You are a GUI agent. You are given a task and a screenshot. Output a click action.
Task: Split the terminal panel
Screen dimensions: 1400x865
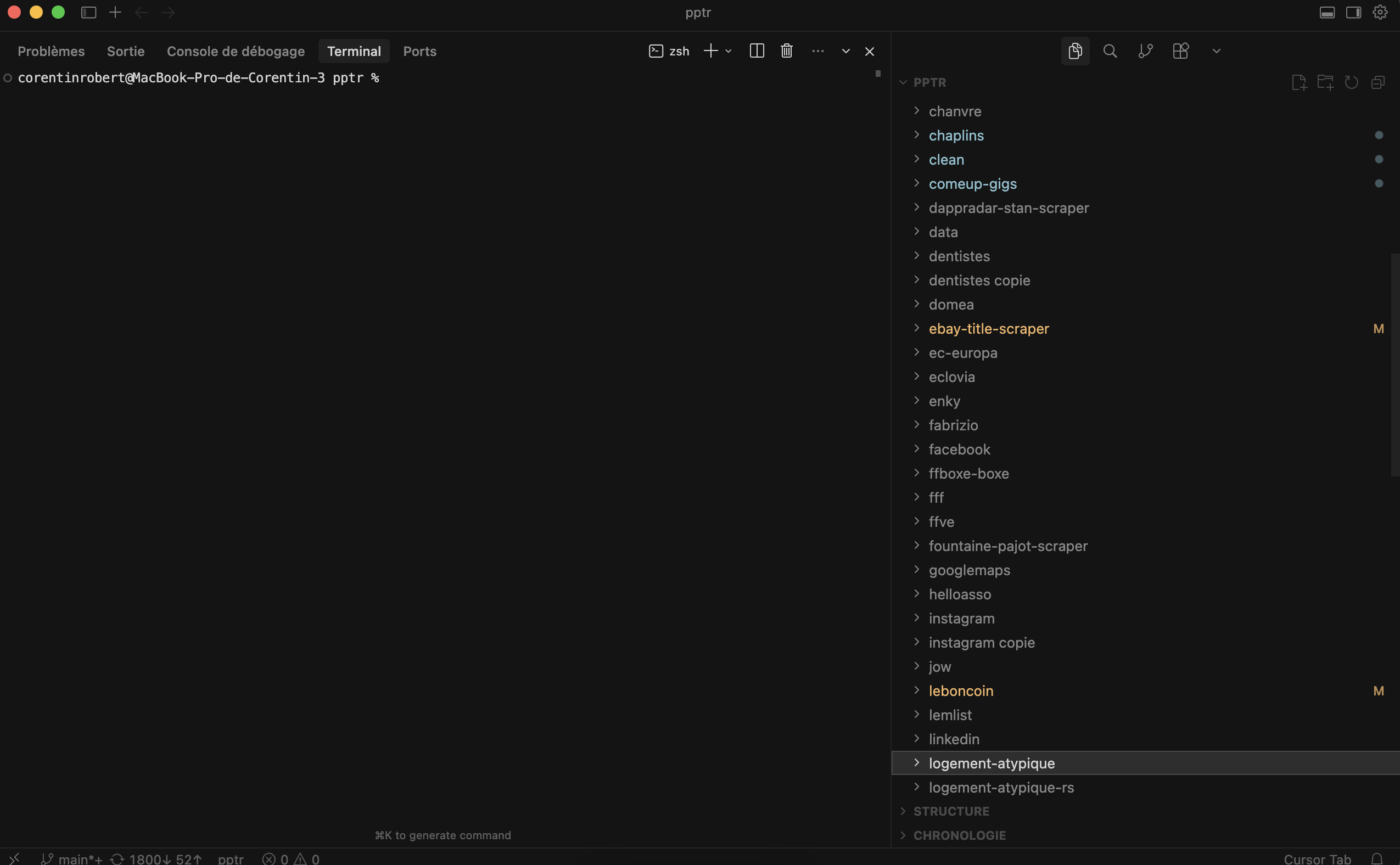point(757,51)
